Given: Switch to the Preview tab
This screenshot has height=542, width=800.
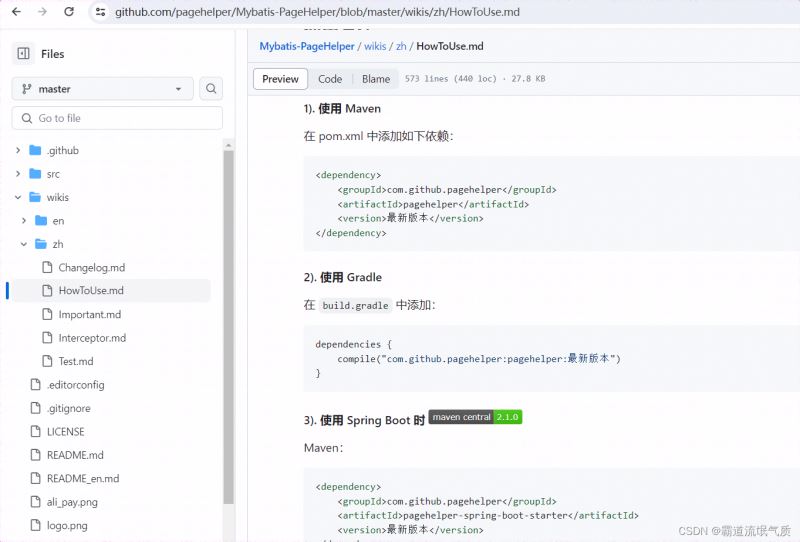Looking at the screenshot, I should [280, 79].
